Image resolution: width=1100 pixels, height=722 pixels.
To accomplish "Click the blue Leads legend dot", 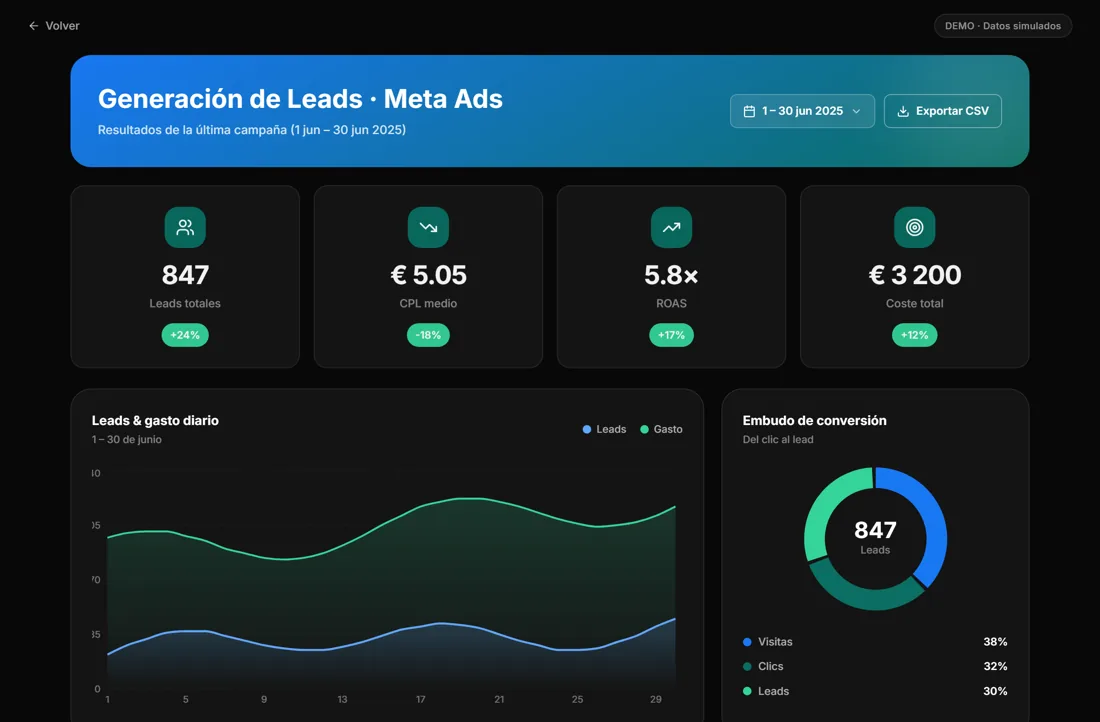I will coord(586,429).
